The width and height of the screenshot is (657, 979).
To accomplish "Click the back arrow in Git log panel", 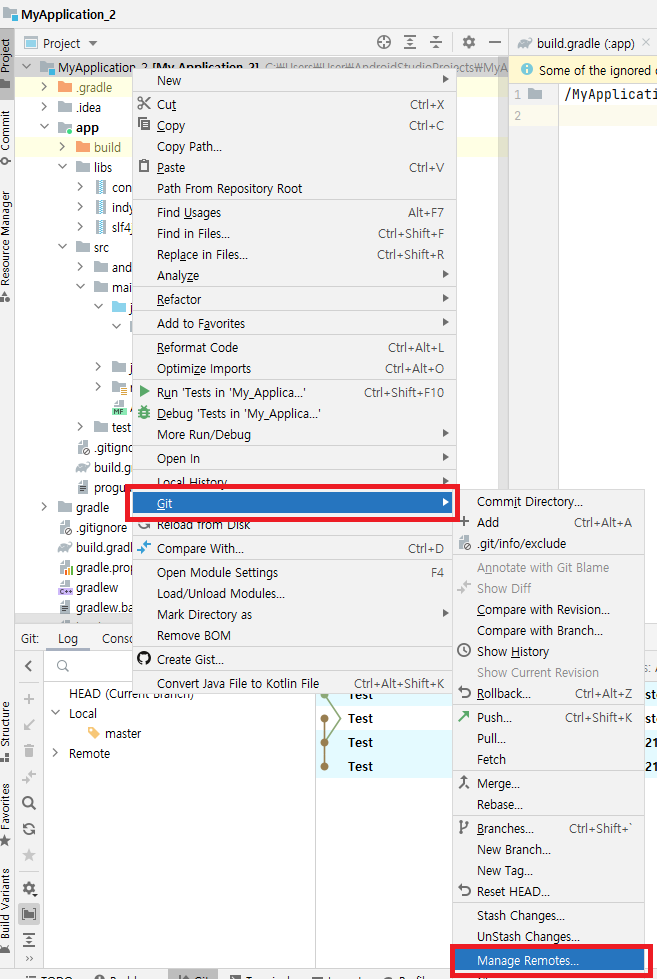I will (29, 666).
